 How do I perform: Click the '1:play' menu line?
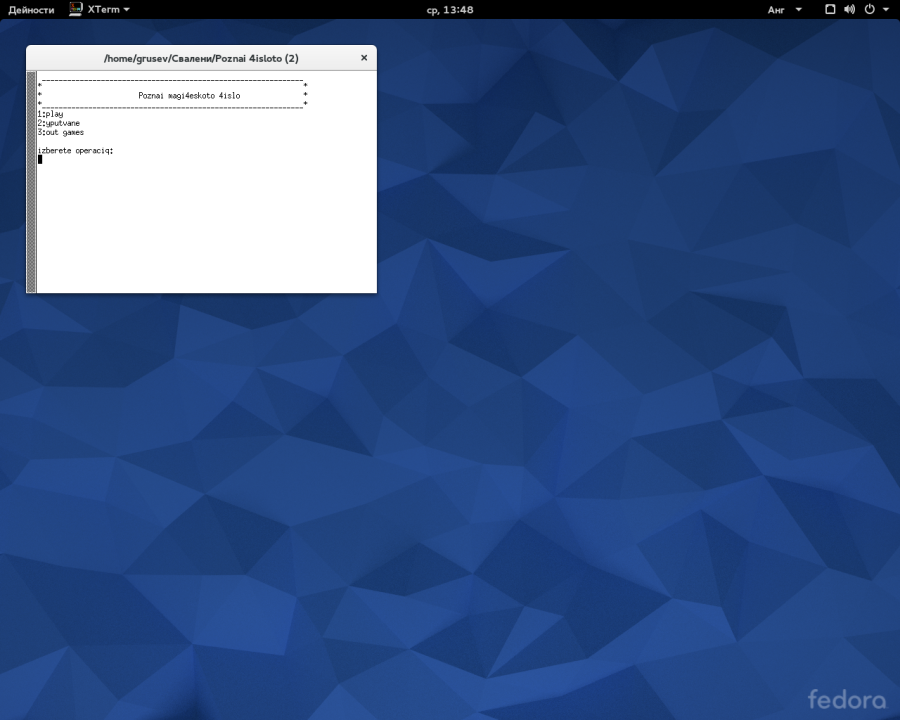click(51, 114)
